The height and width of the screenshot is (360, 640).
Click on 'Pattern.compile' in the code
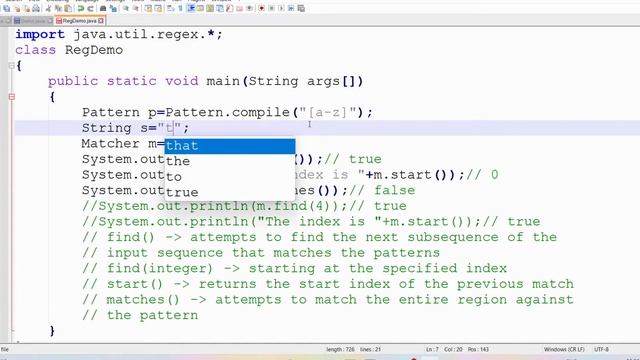(227, 112)
